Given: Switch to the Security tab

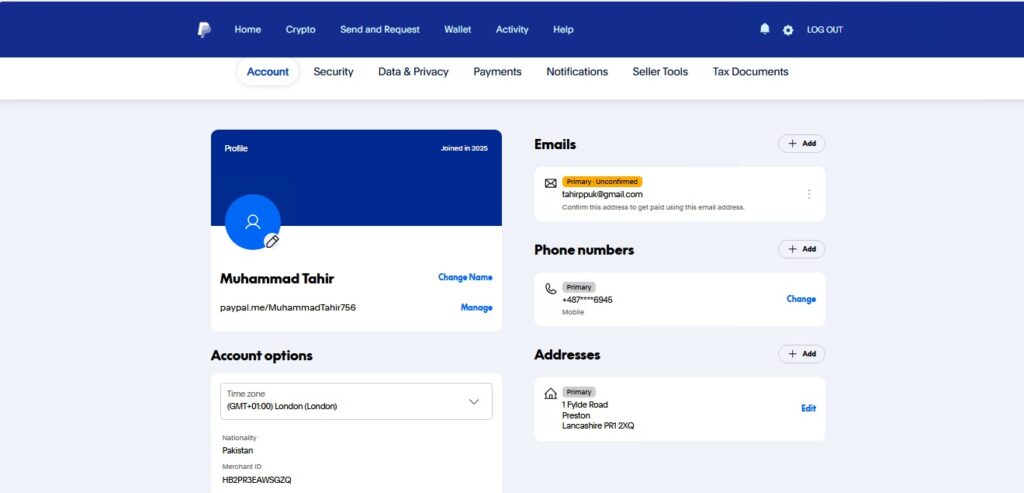Looking at the screenshot, I should pos(333,72).
